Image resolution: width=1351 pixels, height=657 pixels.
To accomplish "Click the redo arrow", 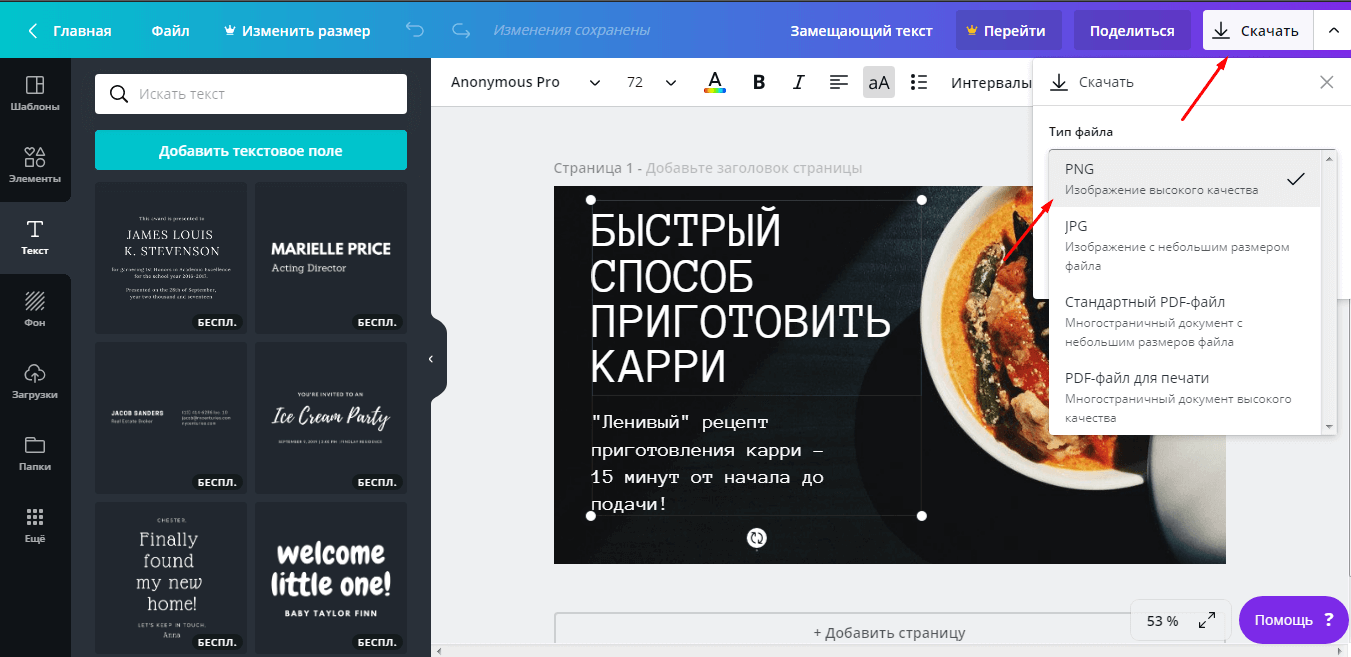I will [x=461, y=31].
